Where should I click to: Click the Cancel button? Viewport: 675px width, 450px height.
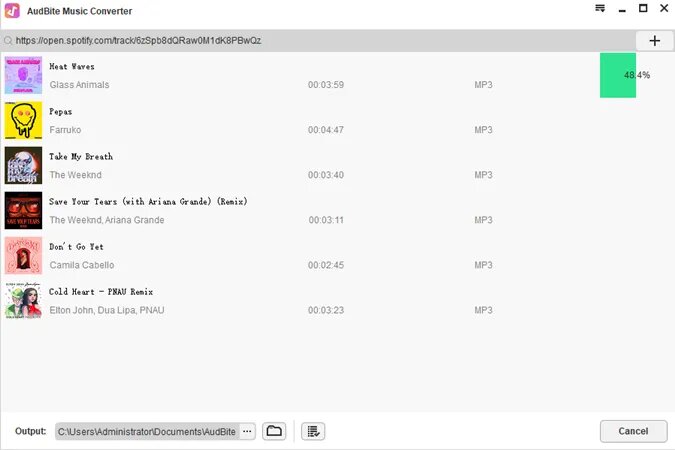click(x=633, y=431)
